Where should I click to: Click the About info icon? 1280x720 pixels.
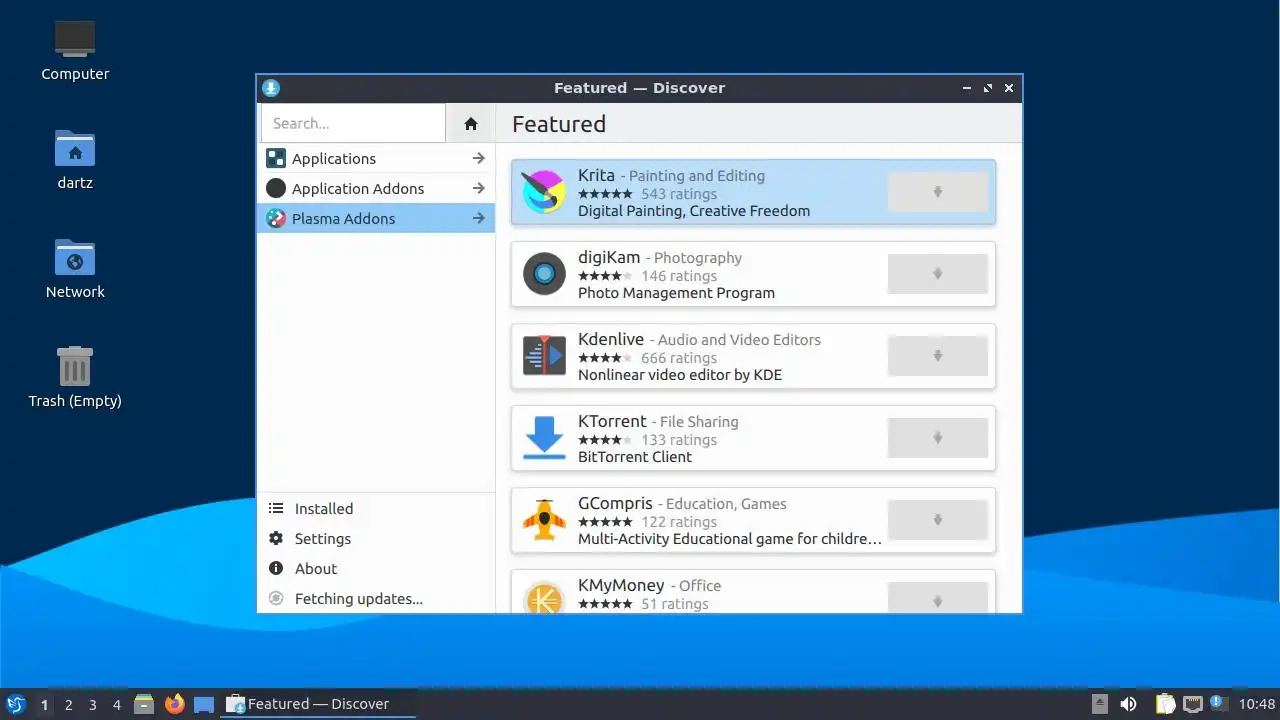pos(276,568)
